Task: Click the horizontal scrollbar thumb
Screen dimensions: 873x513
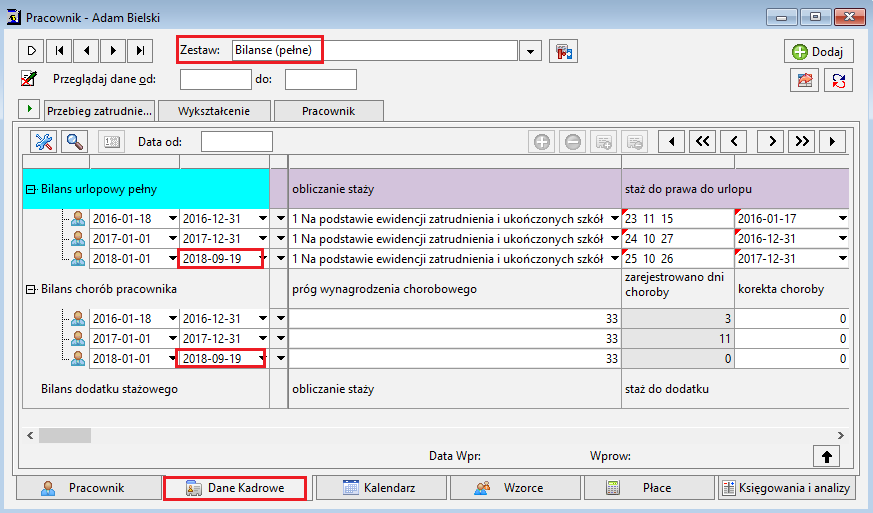Action: click(65, 436)
